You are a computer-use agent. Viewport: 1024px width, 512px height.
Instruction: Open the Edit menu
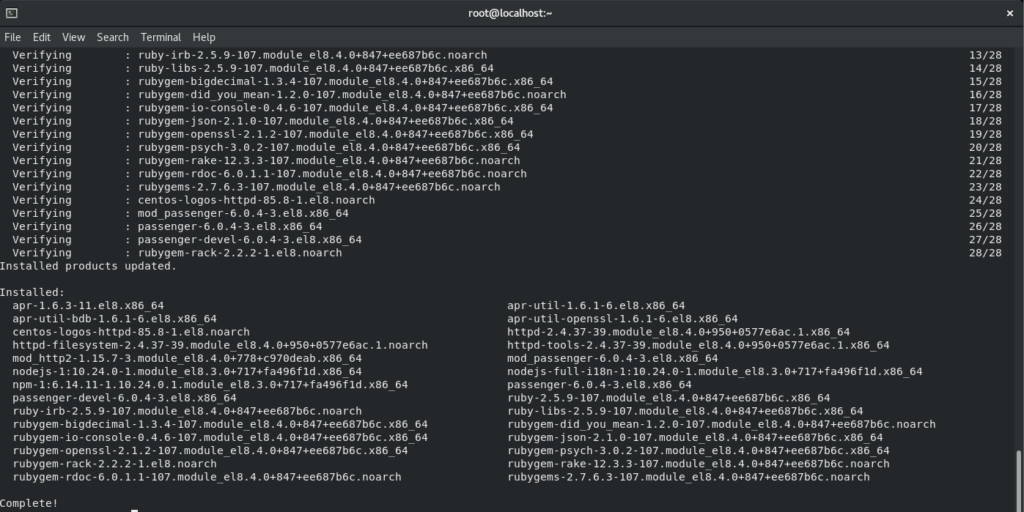[x=42, y=37]
